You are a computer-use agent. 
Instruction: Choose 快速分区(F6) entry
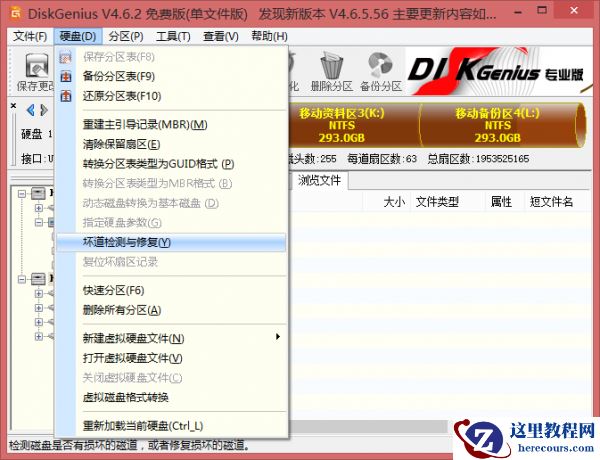click(171, 290)
